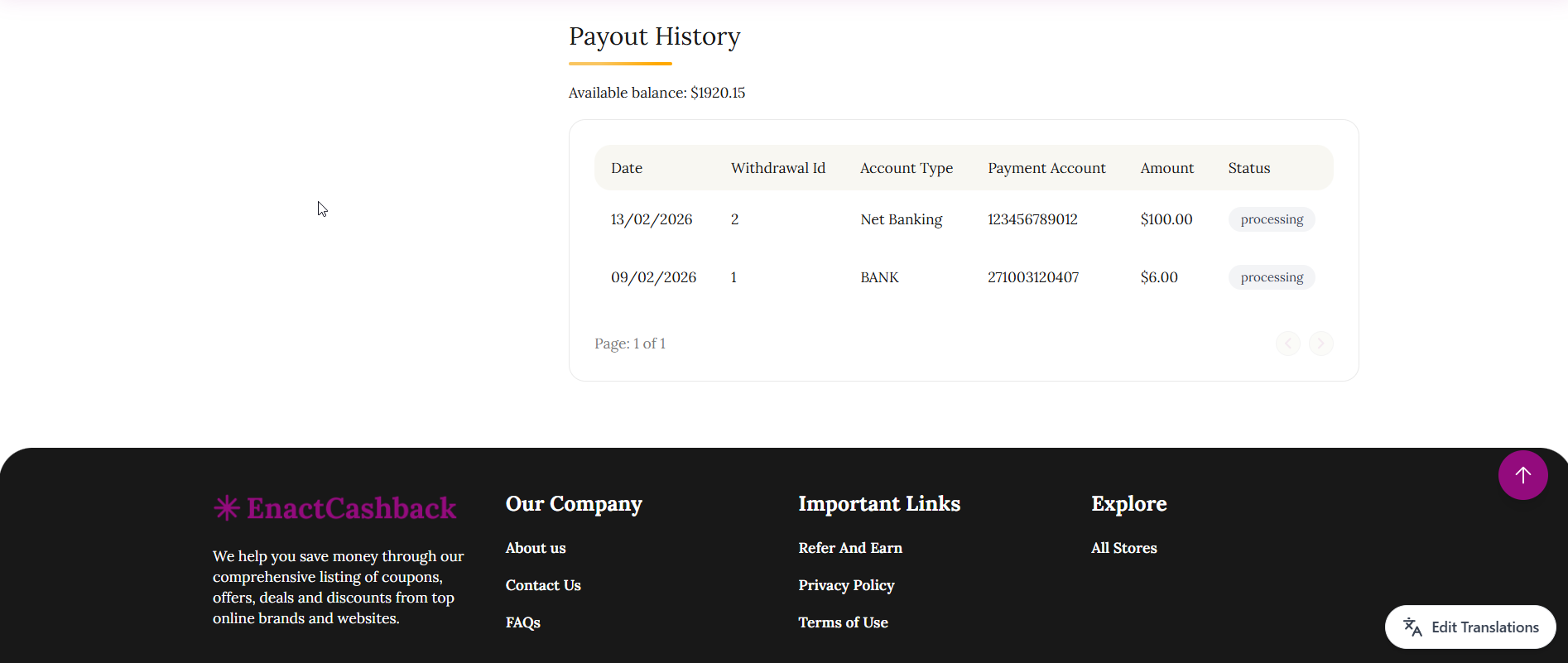Click the Status column header

(1248, 168)
